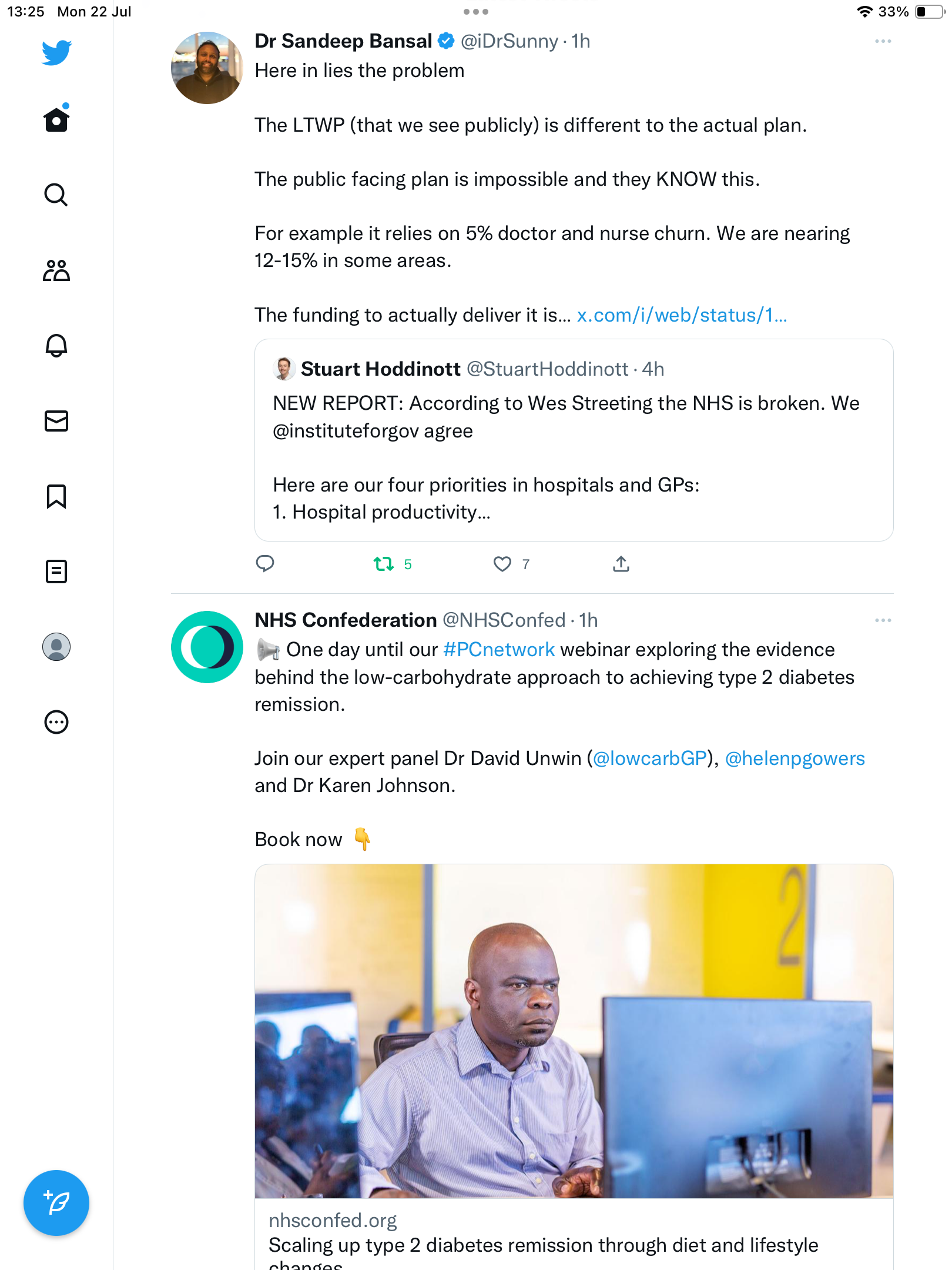Open the Bookmarks page
Image resolution: width=952 pixels, height=1270 pixels.
coord(56,496)
